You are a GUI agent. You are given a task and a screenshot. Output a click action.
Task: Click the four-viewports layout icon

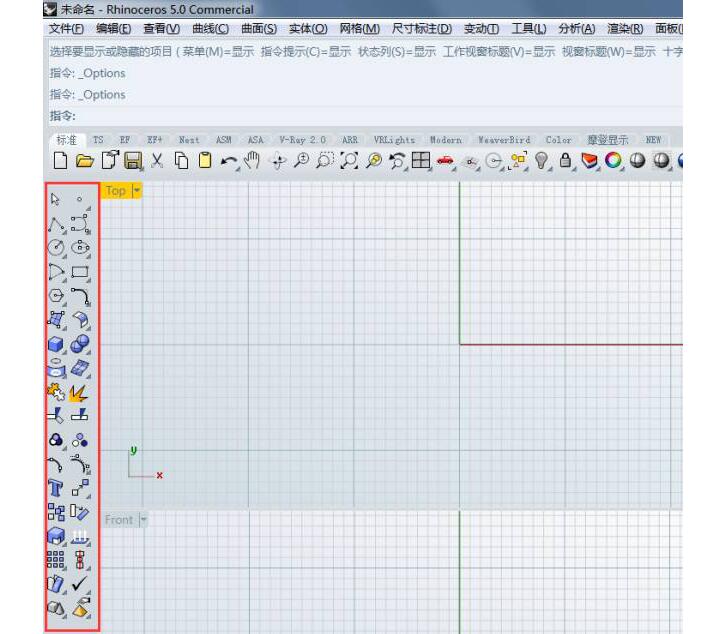pos(421,161)
